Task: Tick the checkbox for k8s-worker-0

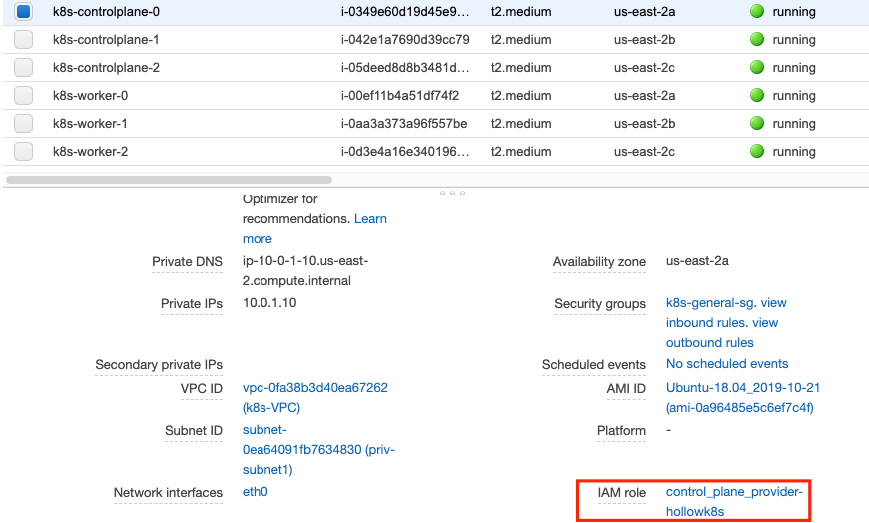Action: point(24,96)
